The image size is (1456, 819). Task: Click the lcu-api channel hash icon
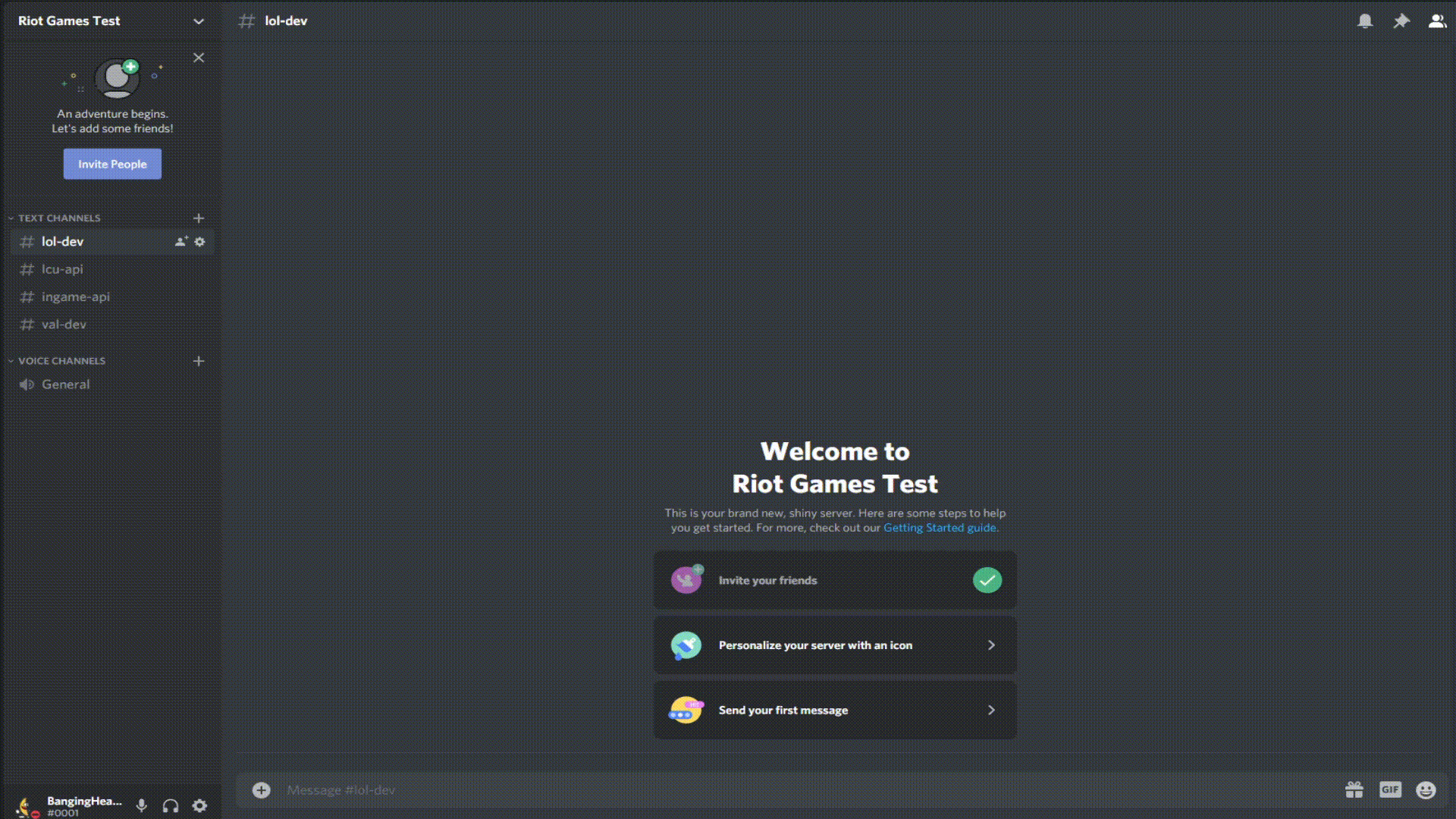27,268
